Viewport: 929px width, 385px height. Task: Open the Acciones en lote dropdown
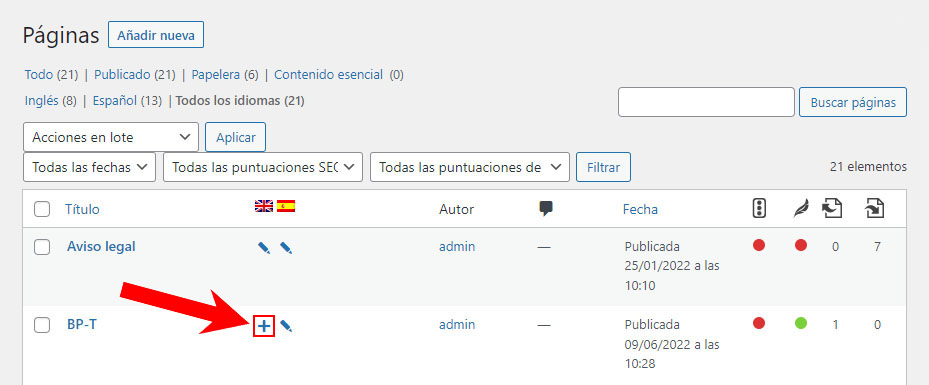[111, 137]
